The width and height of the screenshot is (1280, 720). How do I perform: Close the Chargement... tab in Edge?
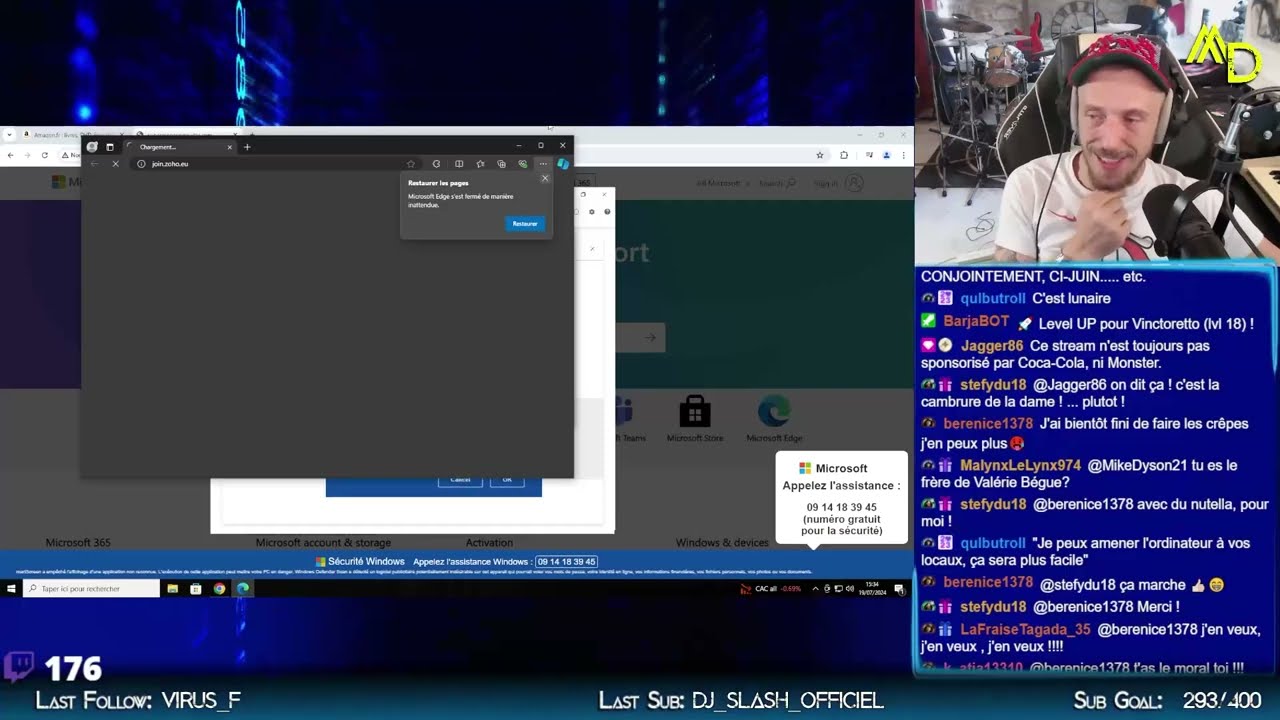(229, 147)
